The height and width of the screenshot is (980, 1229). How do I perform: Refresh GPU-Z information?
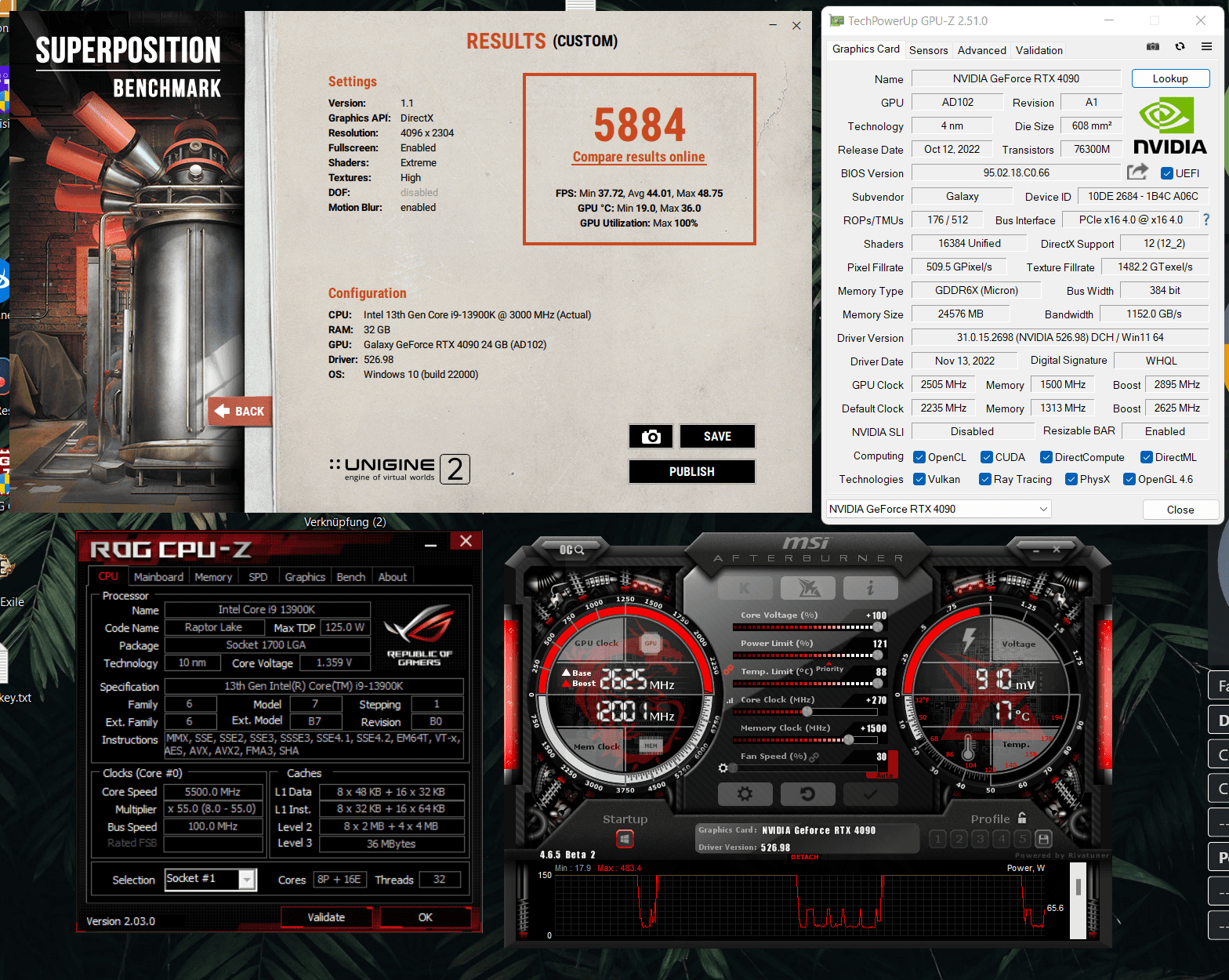click(1180, 47)
